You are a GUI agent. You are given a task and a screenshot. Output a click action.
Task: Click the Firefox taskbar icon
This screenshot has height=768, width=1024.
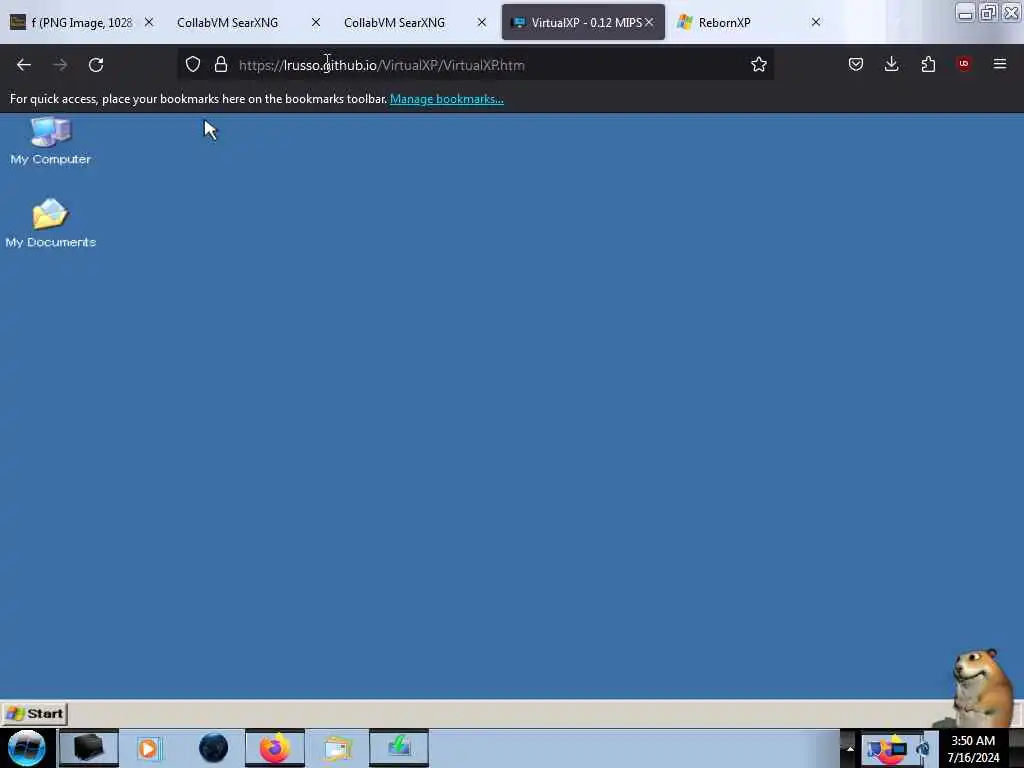pos(275,748)
